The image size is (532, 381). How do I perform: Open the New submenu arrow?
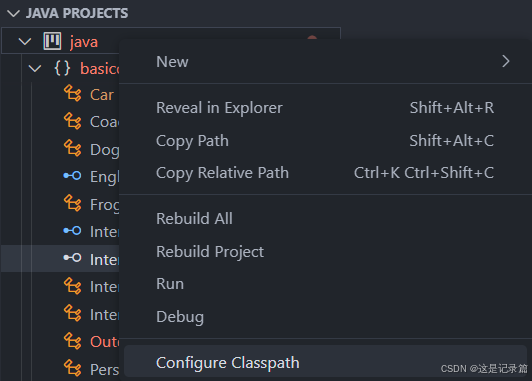[506, 61]
